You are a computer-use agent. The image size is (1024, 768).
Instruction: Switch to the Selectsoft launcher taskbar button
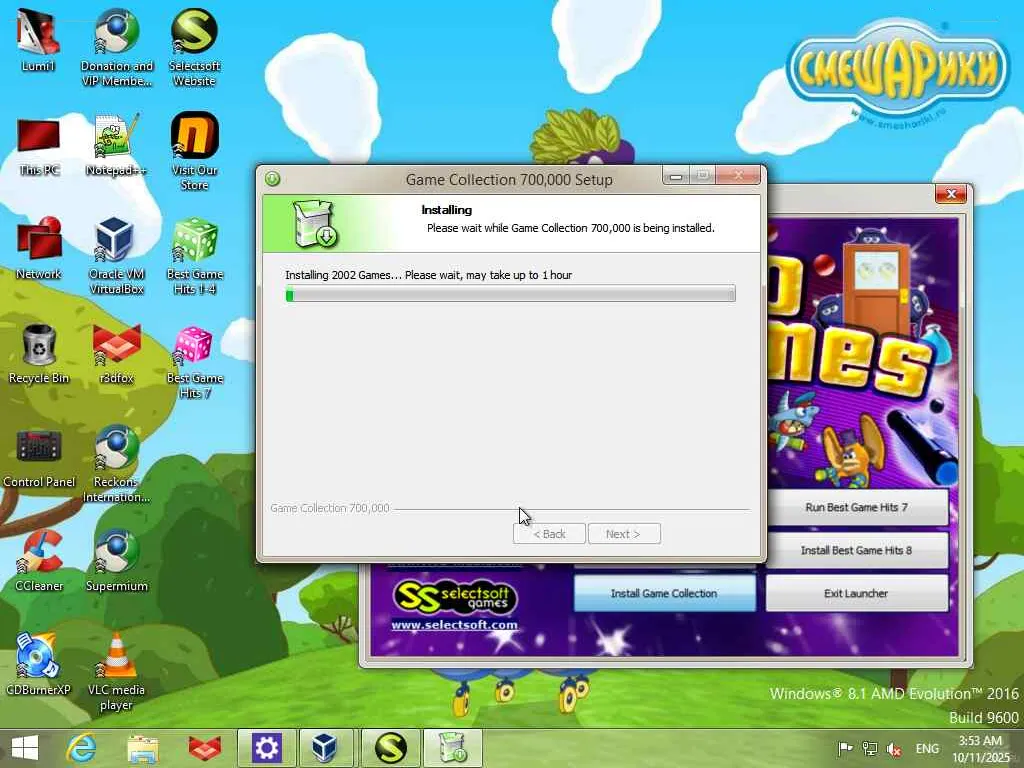(x=390, y=748)
